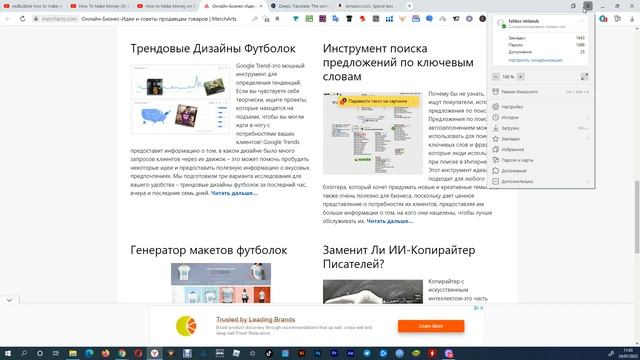Open the red-badged extension icon right of menu
640x360 pixels.
603,19
